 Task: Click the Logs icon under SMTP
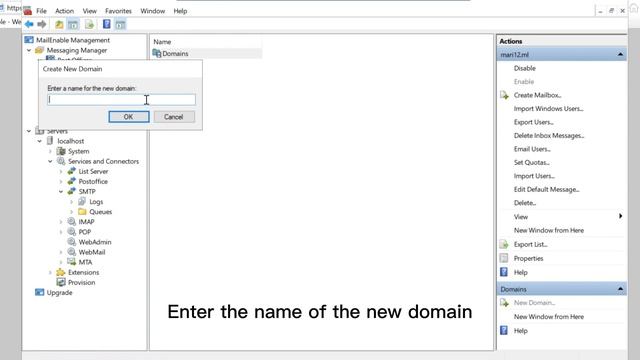click(x=82, y=202)
